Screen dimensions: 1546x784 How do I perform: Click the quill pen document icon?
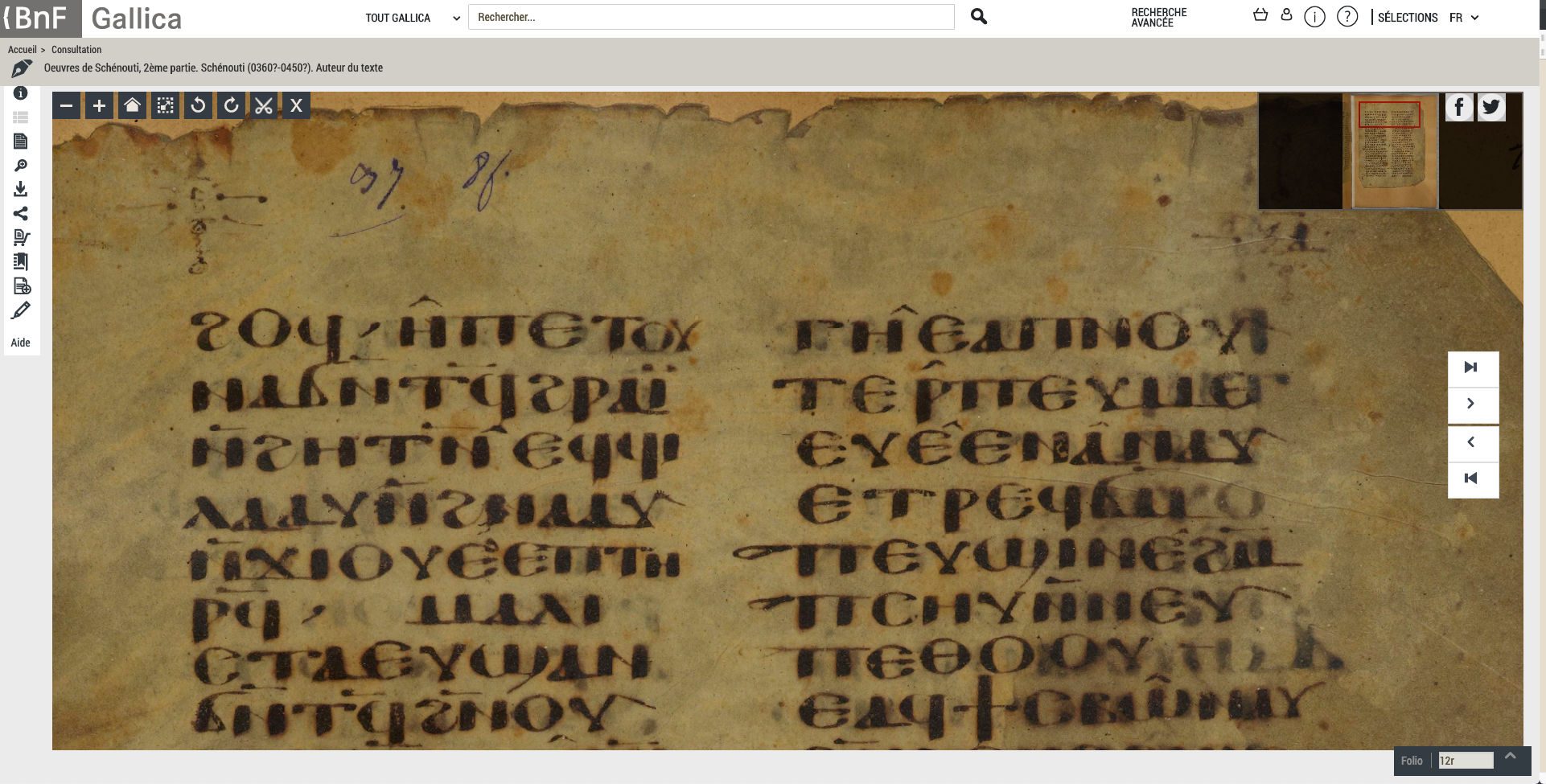click(22, 68)
